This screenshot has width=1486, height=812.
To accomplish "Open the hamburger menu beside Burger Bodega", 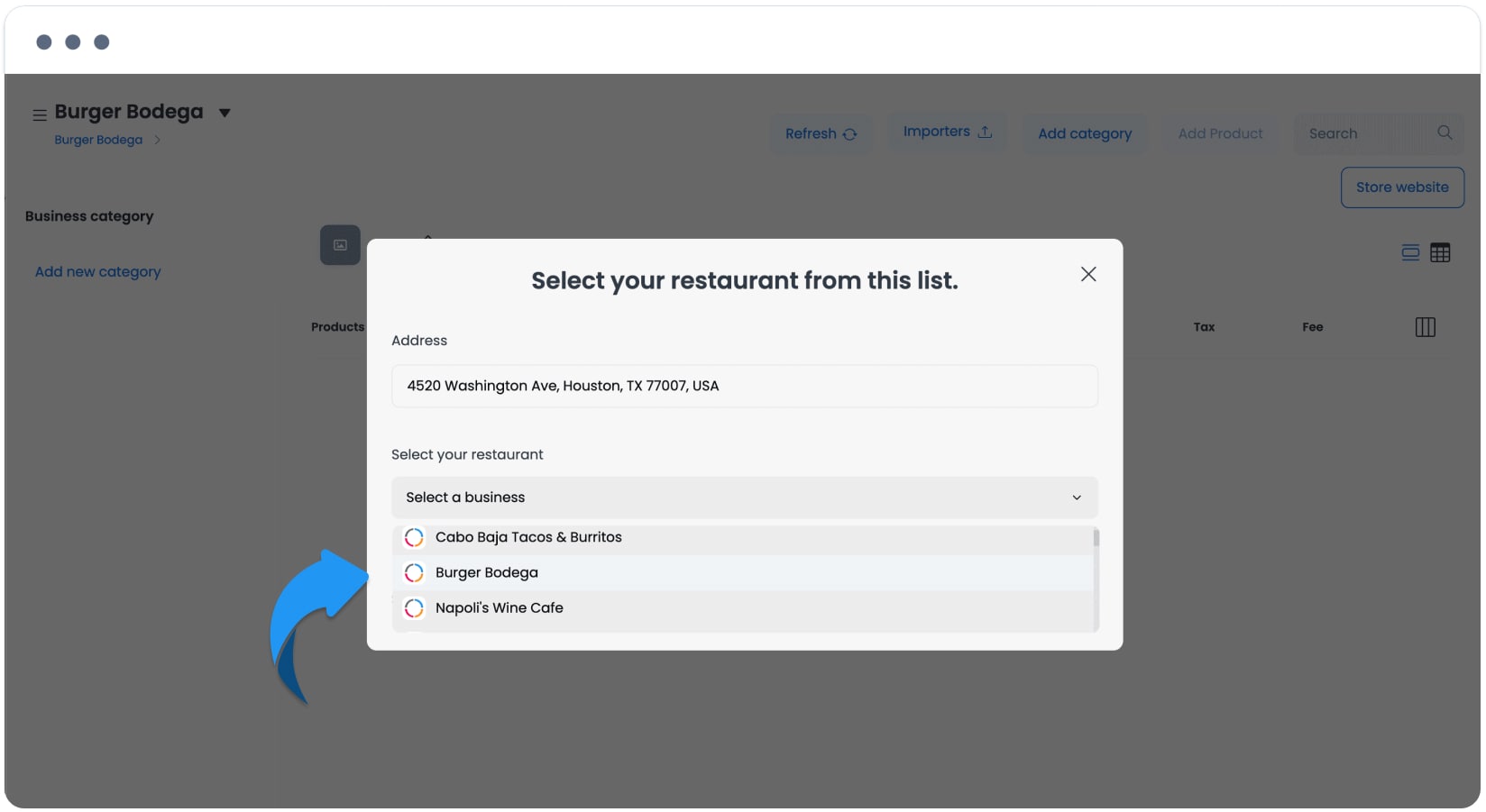I will 40,115.
